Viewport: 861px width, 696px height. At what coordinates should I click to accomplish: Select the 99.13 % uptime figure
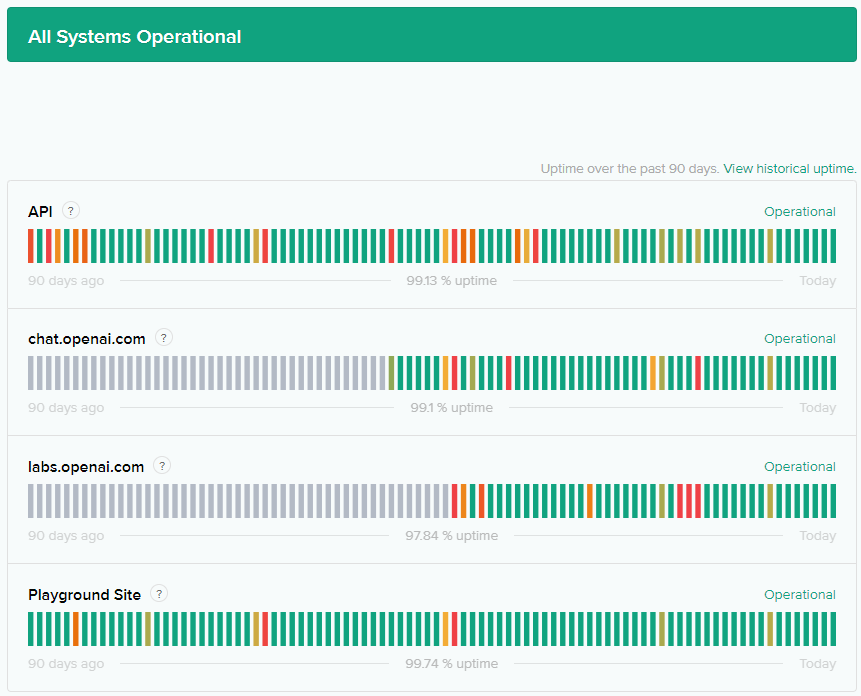[x=451, y=280]
